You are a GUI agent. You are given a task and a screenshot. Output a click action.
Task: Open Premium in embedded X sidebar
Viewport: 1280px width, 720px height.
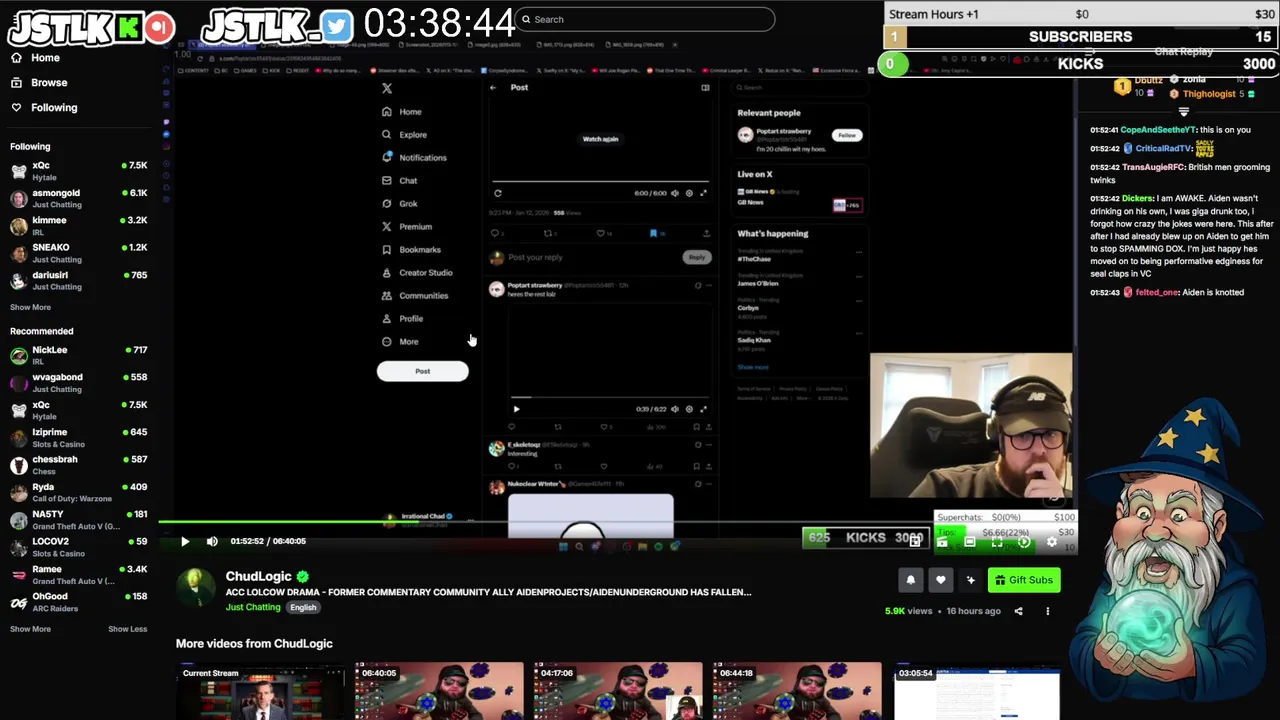click(407, 227)
